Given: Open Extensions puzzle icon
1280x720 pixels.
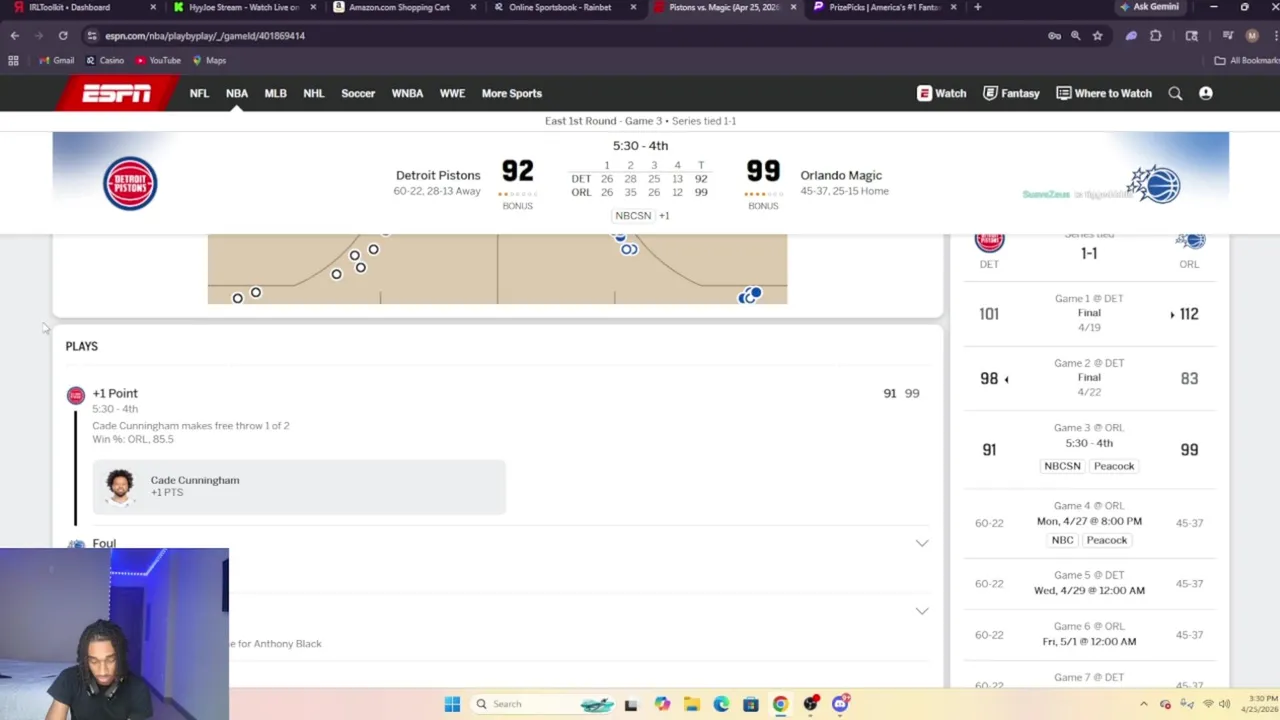Looking at the screenshot, I should [1156, 36].
